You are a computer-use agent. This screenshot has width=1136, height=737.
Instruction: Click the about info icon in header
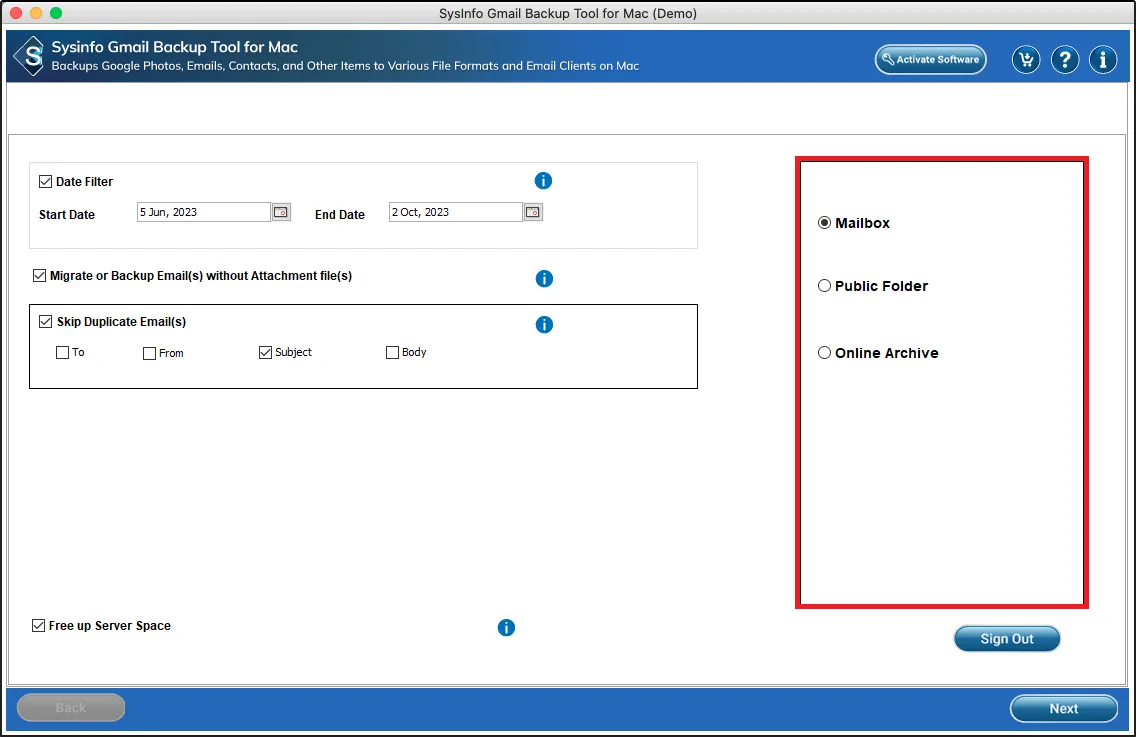[1103, 59]
